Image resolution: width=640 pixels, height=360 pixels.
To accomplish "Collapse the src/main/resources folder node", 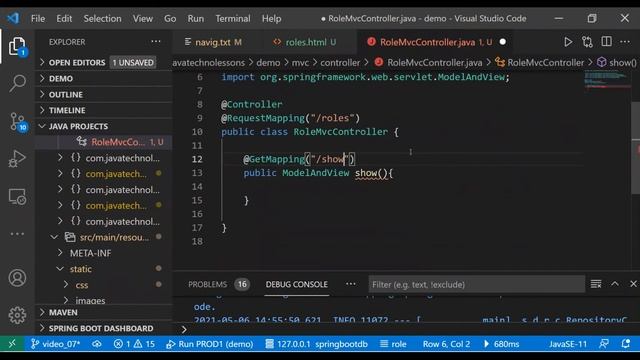I will (104, 237).
